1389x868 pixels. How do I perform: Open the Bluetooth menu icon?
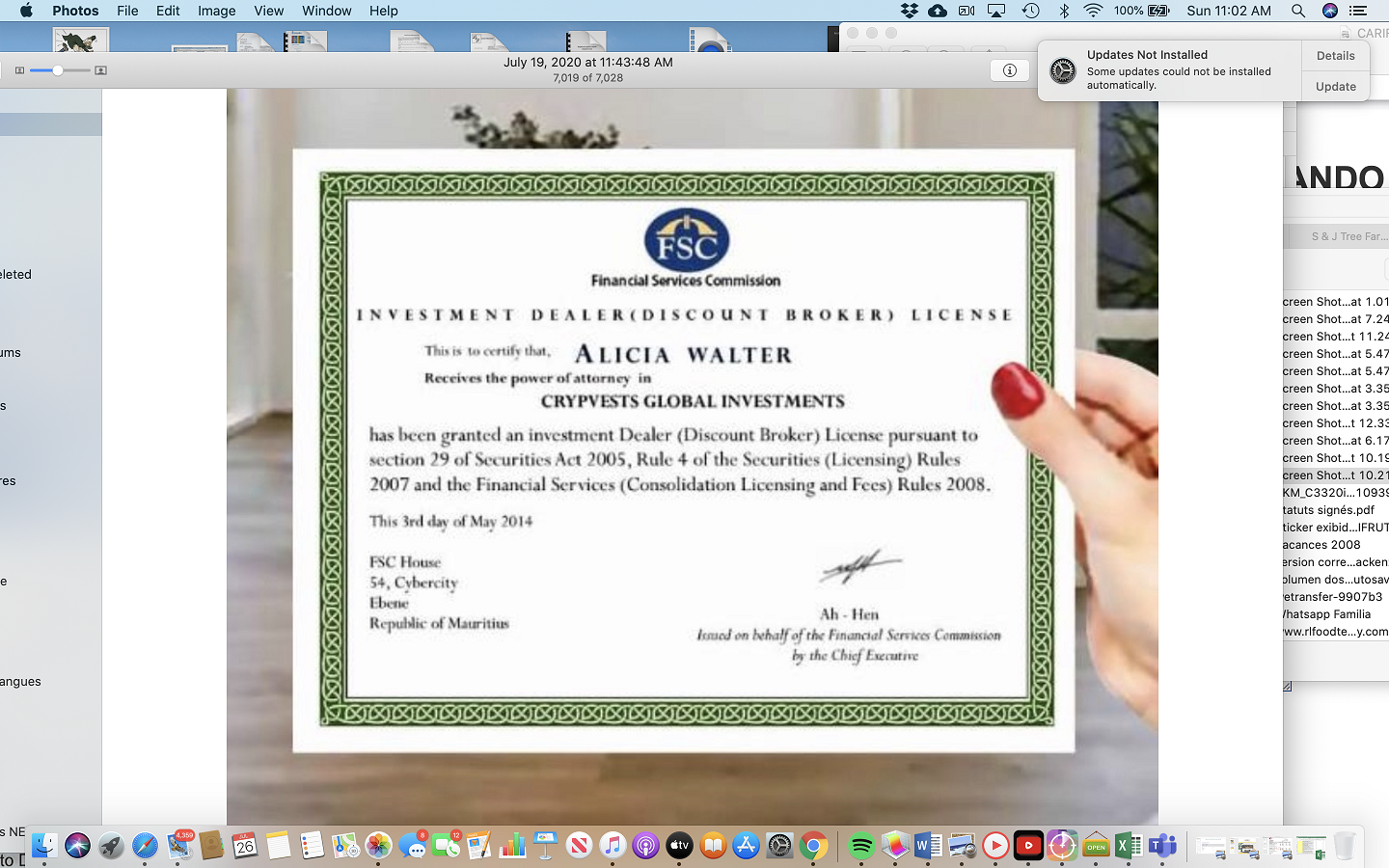[x=1064, y=11]
